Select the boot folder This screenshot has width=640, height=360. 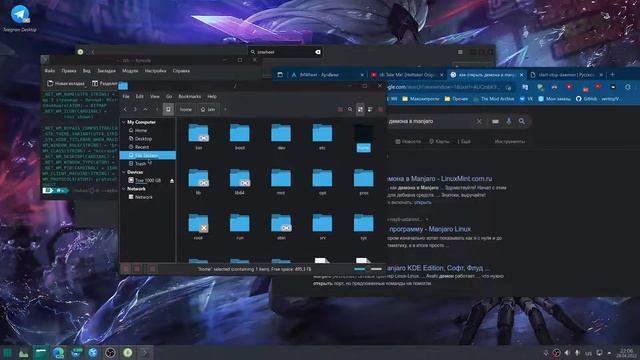(x=240, y=137)
